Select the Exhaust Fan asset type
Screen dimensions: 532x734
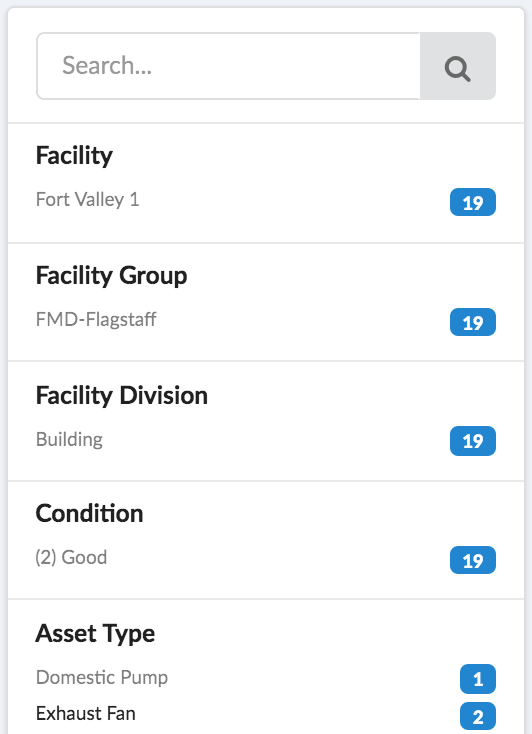click(x=86, y=713)
